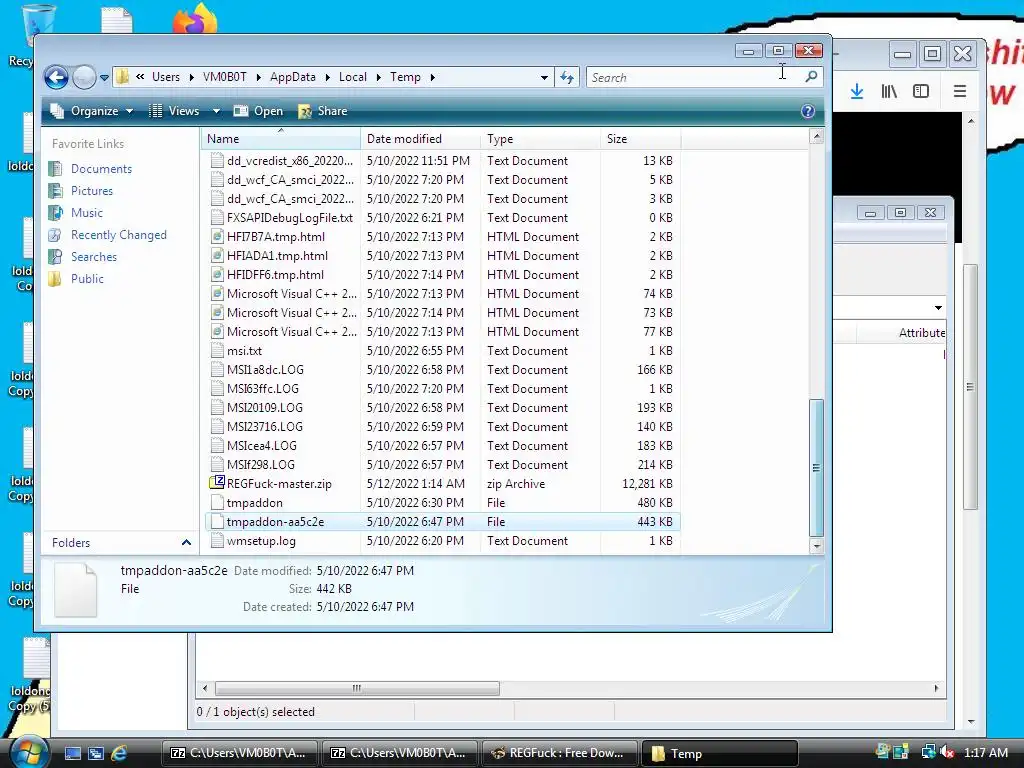
Task: Click the VM0B0T breadcrumb segment
Action: coord(225,77)
